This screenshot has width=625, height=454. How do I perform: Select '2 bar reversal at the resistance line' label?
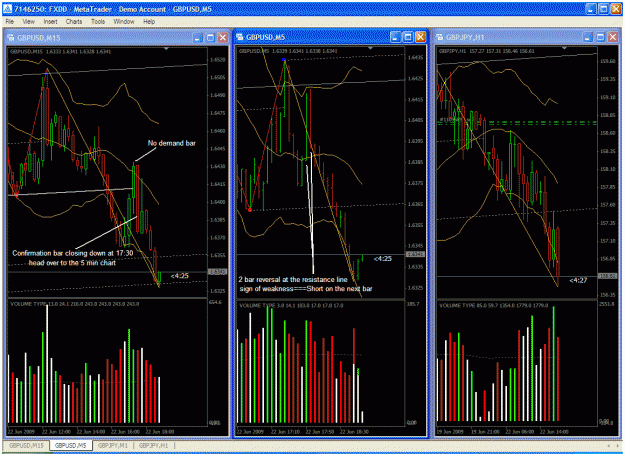tap(293, 279)
